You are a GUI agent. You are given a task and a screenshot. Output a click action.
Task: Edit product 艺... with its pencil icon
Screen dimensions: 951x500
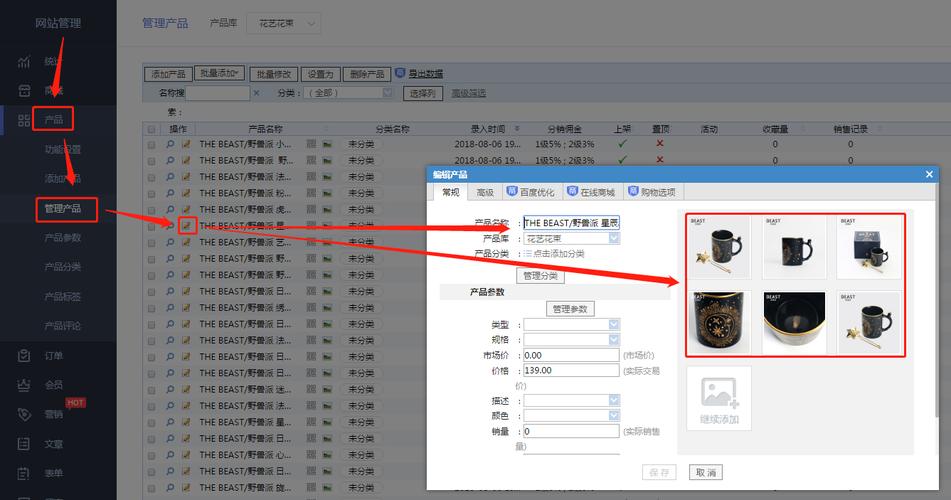click(x=186, y=243)
